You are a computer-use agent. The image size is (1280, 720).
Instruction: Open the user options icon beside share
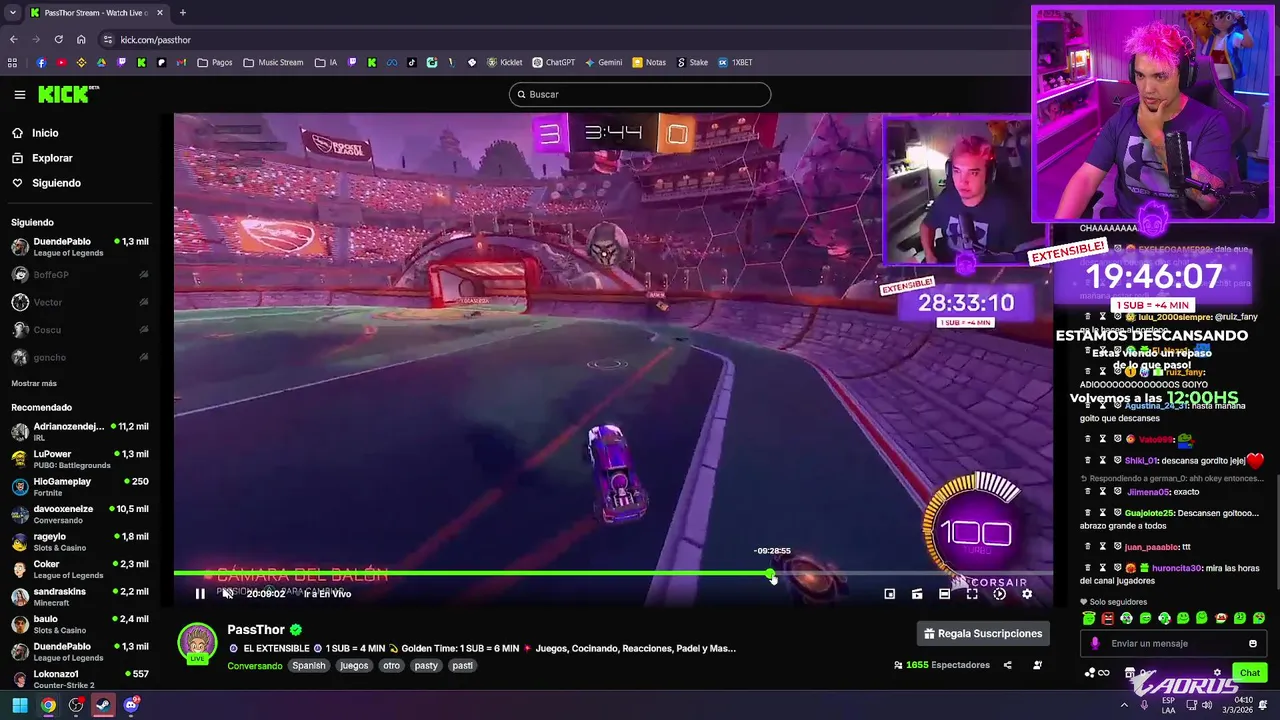coord(1037,665)
